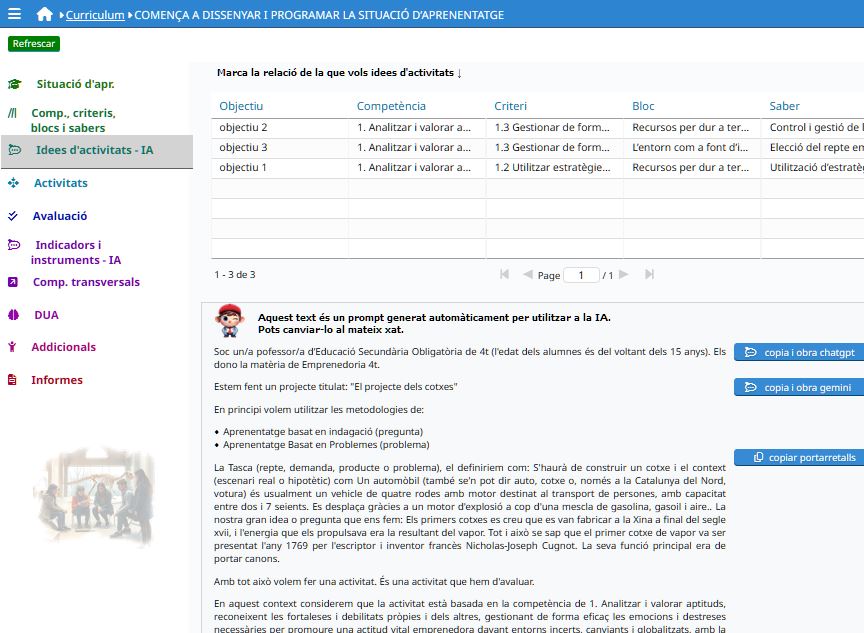Click the Avaluació double-check icon

click(x=13, y=216)
